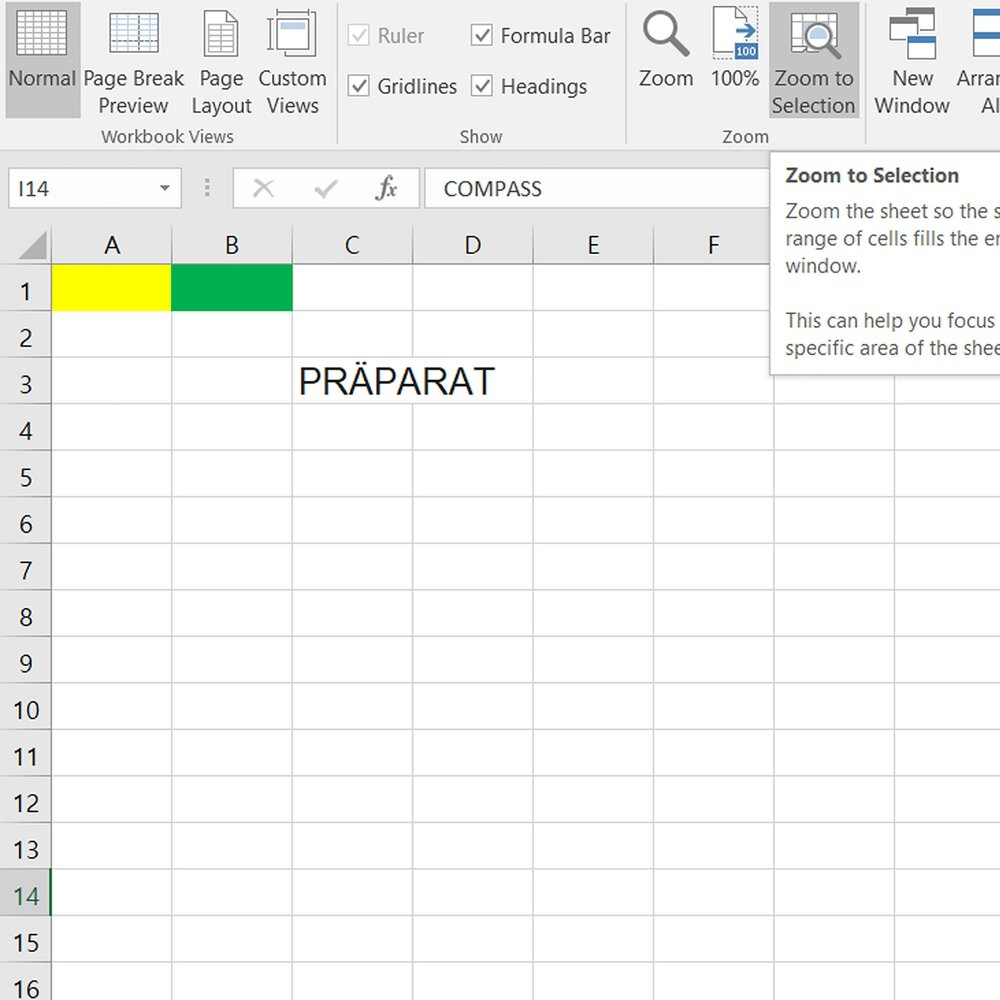
Task: Open Page Break Preview view
Action: coord(133,60)
